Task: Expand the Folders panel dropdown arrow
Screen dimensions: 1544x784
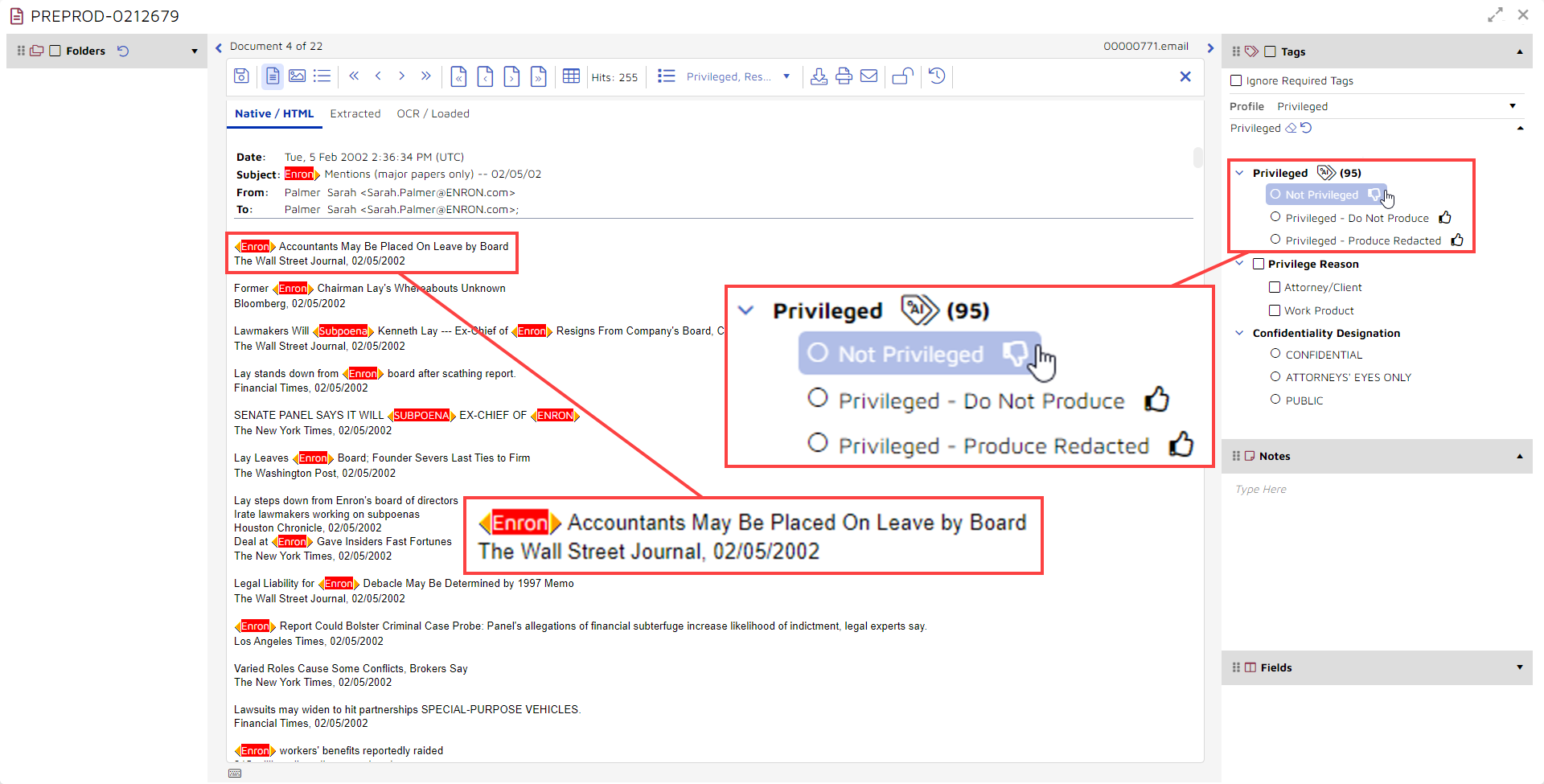Action: tap(195, 51)
